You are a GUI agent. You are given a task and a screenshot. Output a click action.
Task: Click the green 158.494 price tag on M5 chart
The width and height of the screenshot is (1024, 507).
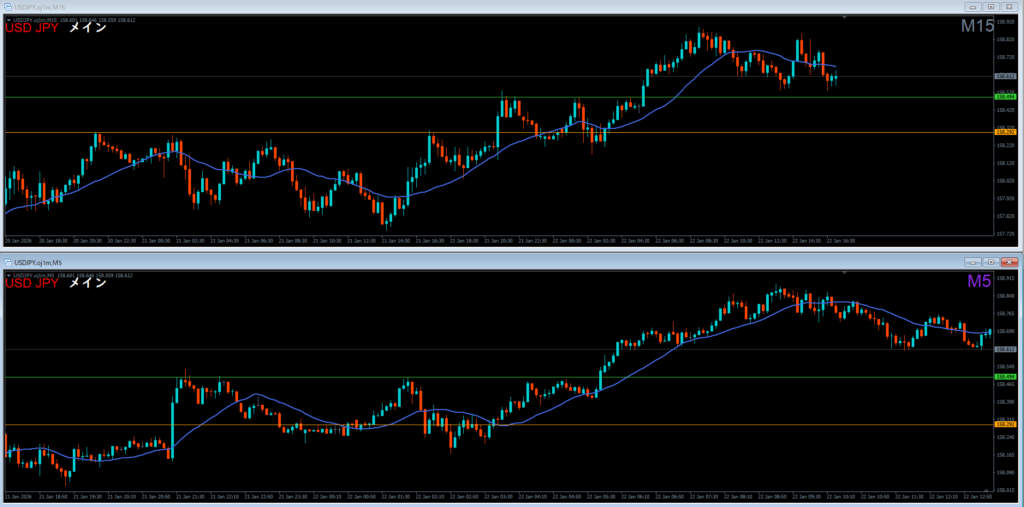click(1004, 377)
